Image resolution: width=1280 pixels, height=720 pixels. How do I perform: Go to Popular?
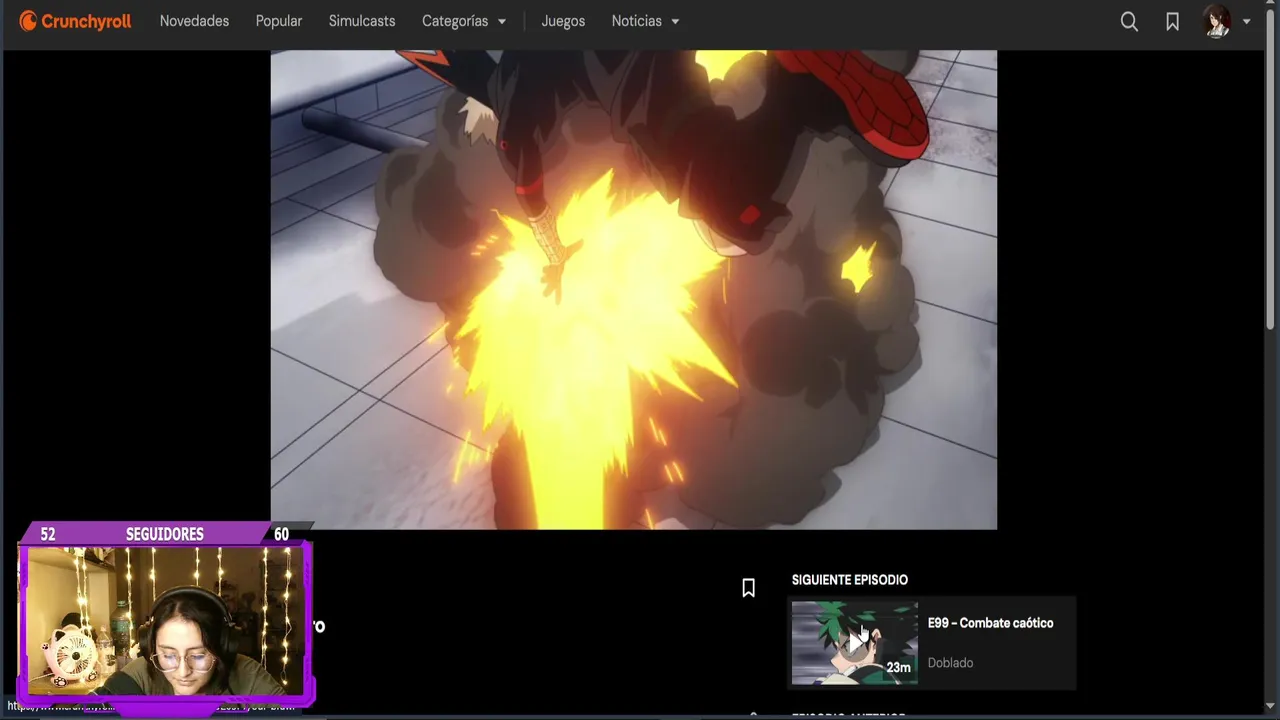click(278, 21)
